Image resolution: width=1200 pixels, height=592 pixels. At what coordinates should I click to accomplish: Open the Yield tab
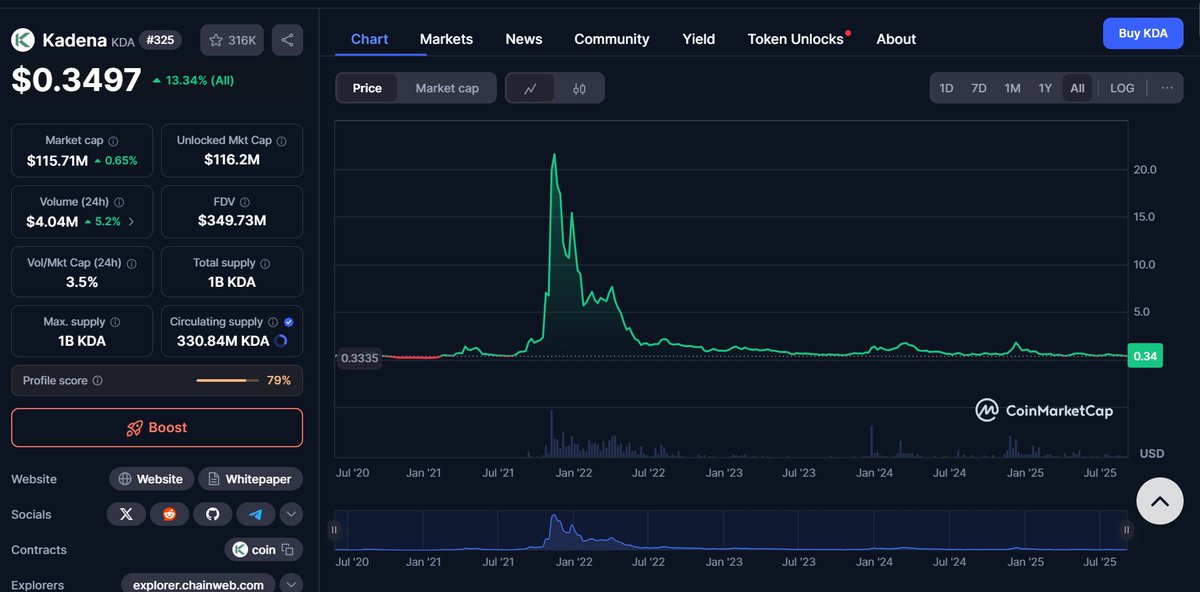[699, 39]
